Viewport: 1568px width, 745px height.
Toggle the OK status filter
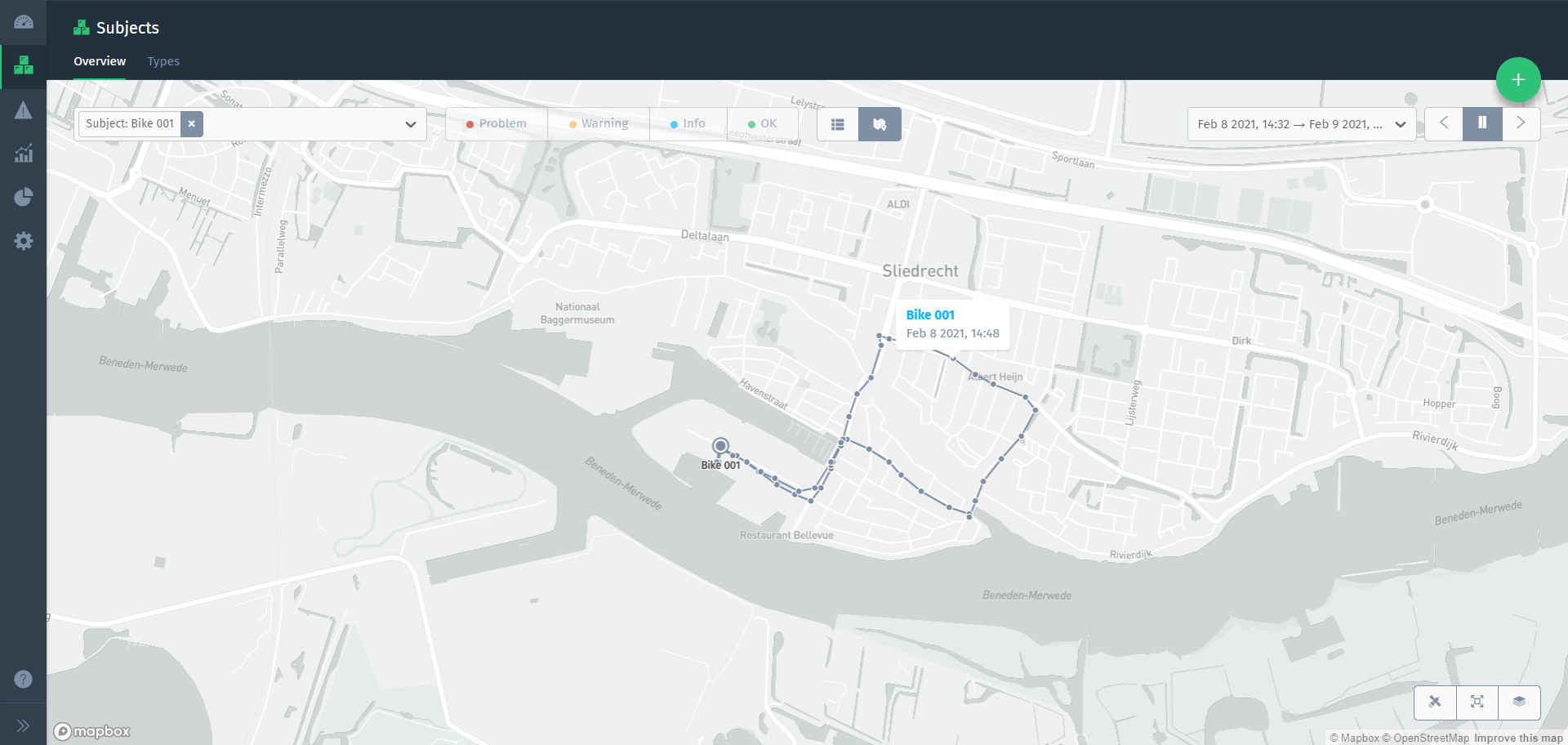pos(763,123)
